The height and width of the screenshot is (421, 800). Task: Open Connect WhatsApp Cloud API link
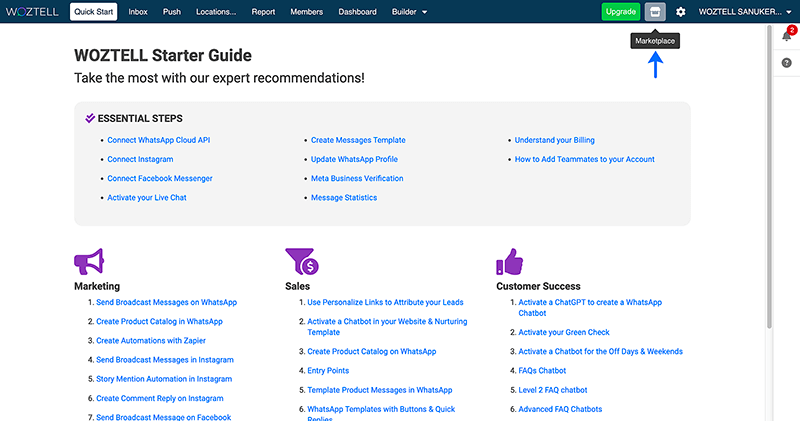point(159,140)
